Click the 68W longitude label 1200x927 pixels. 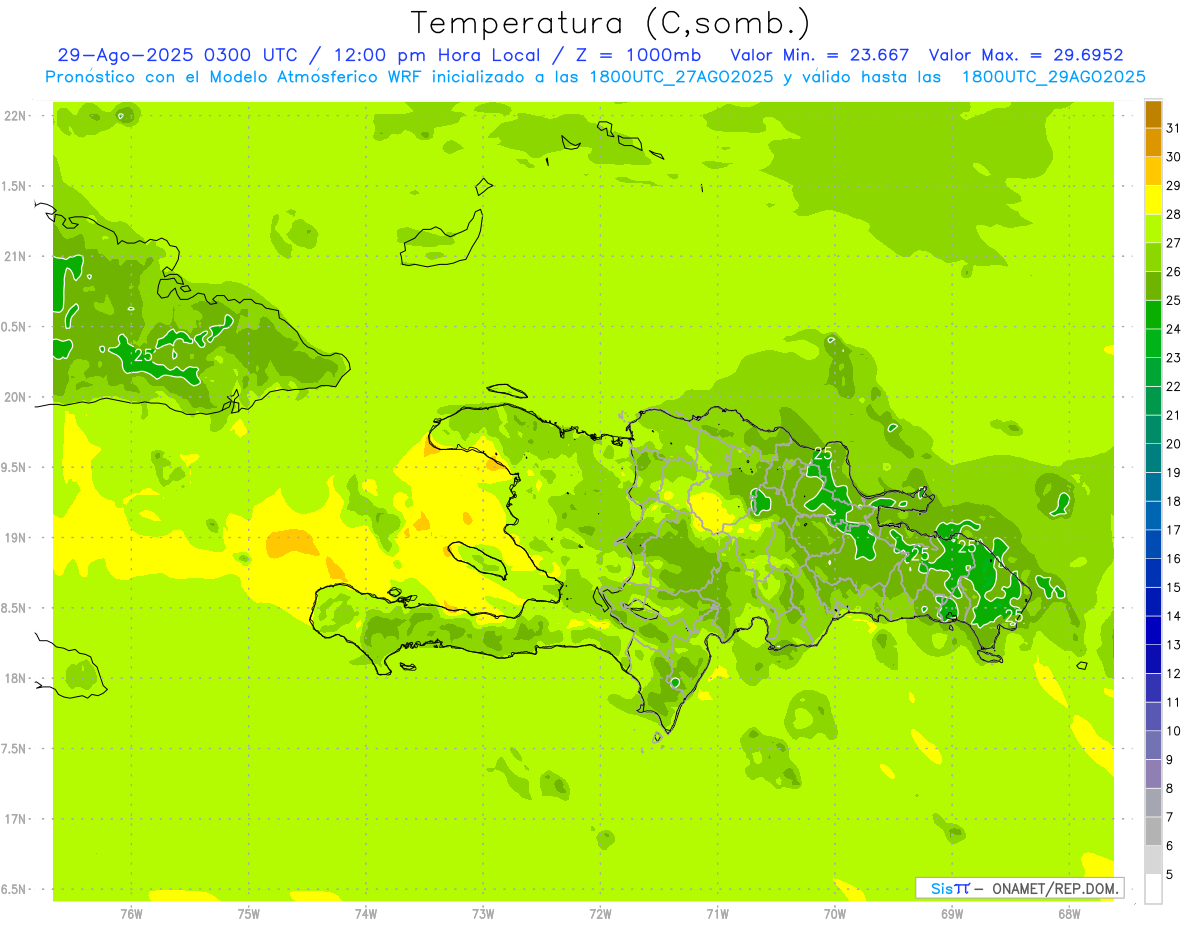pos(1069,913)
